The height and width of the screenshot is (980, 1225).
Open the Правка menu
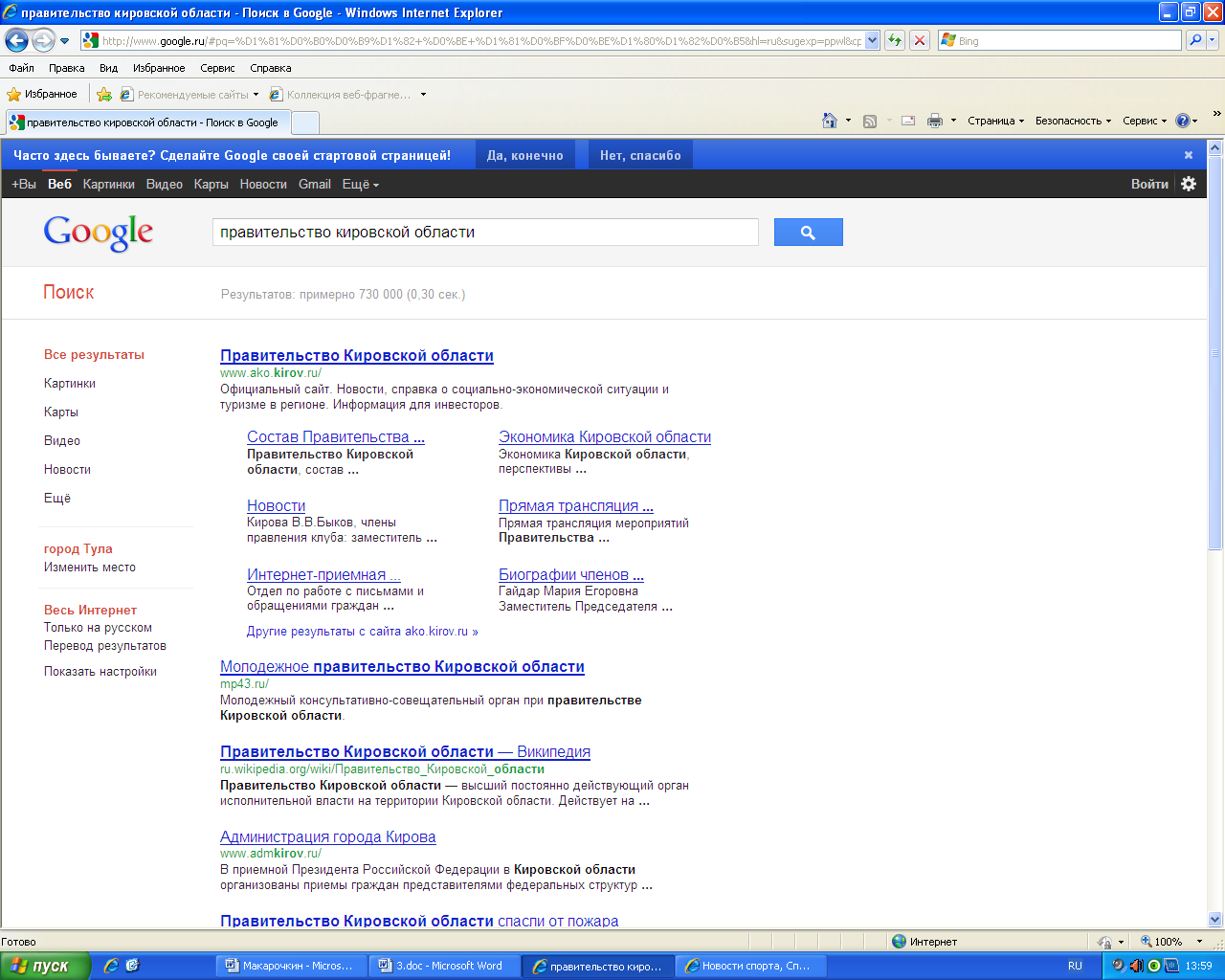[x=66, y=68]
